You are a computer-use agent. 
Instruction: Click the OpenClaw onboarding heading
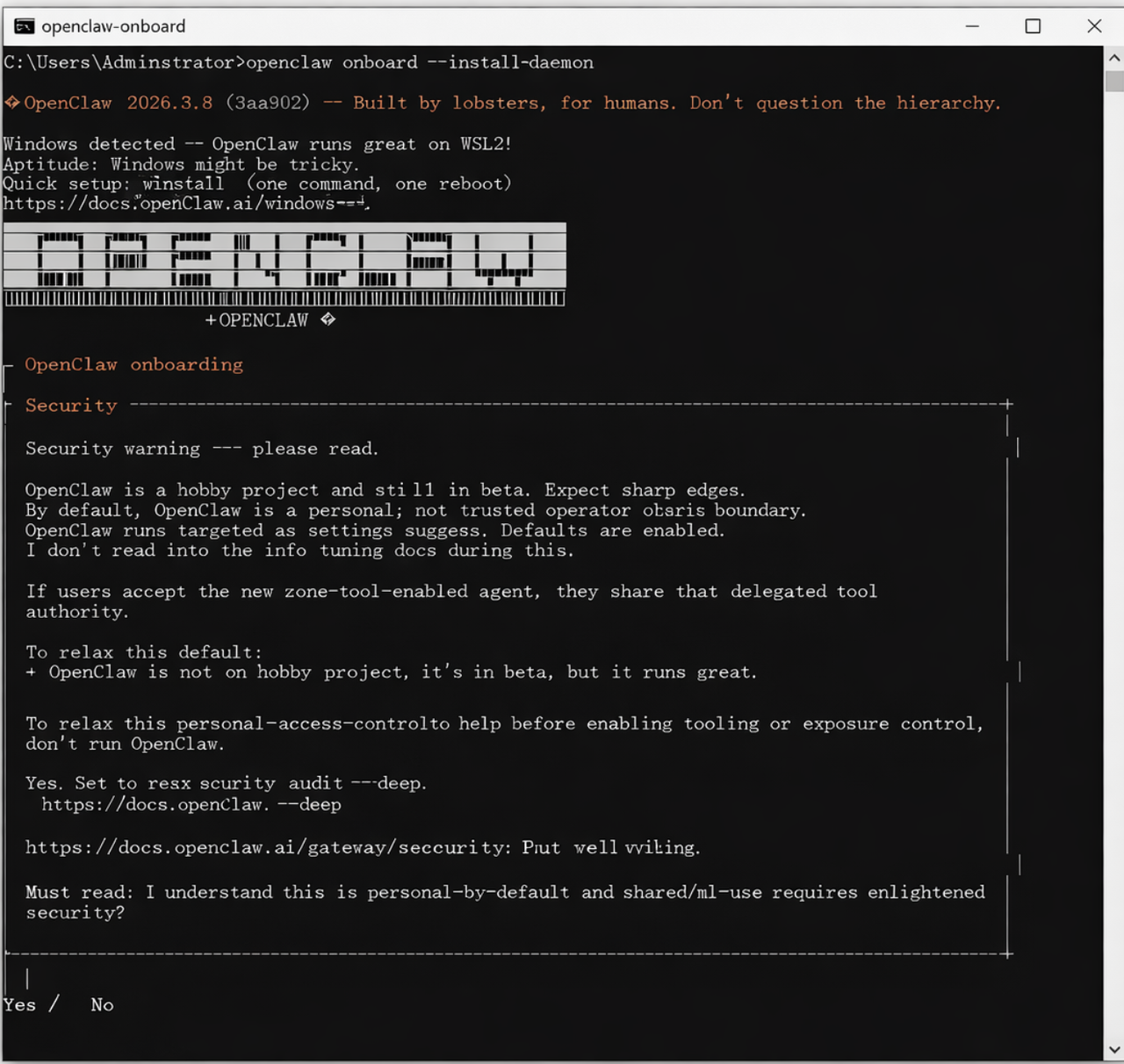point(133,364)
